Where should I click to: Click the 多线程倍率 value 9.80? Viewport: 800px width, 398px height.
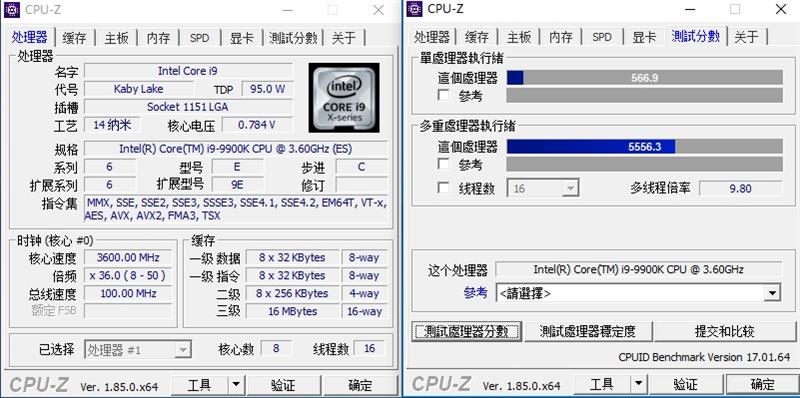[x=740, y=188]
